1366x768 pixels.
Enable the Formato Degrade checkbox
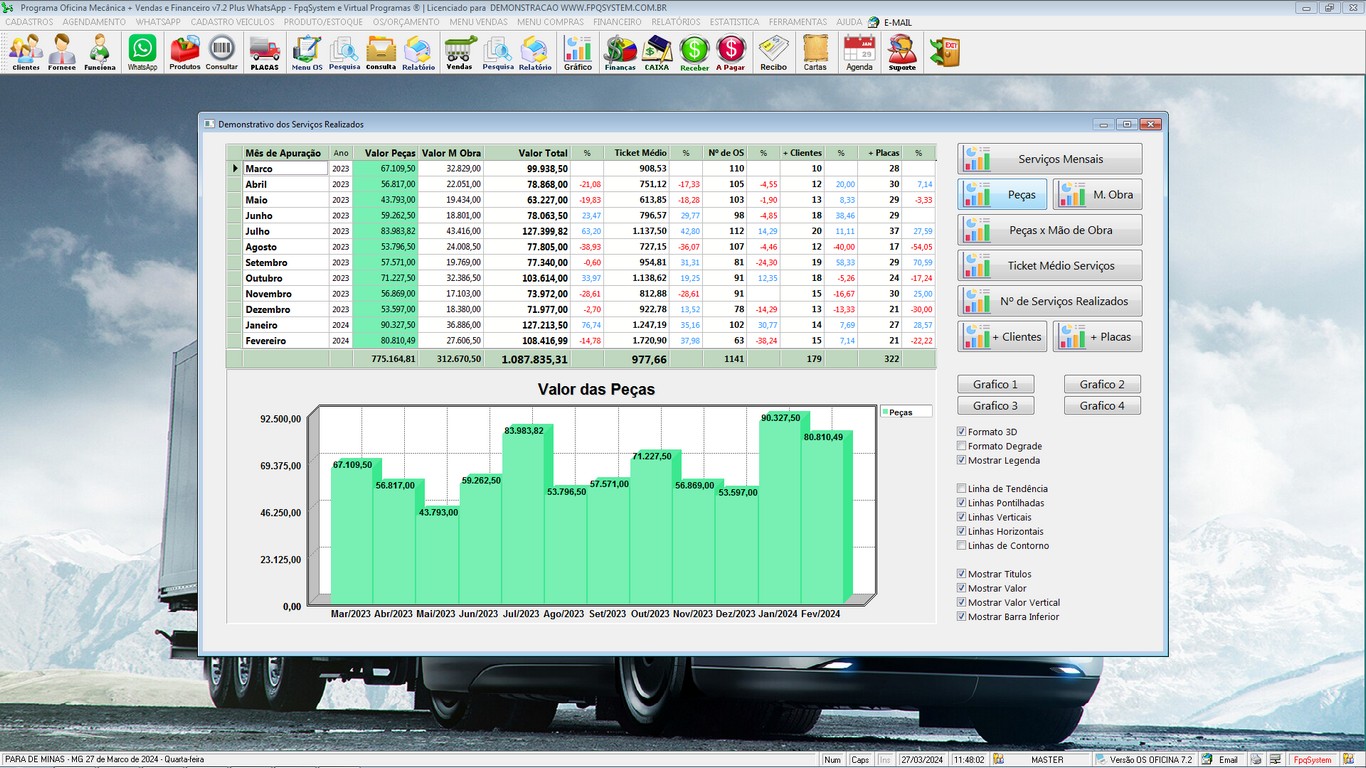coord(962,446)
